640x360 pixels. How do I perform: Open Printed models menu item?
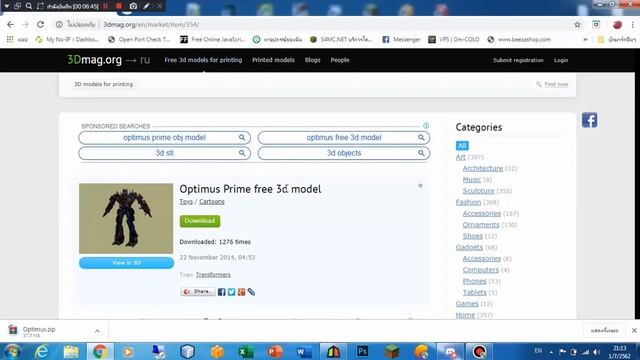pos(273,60)
